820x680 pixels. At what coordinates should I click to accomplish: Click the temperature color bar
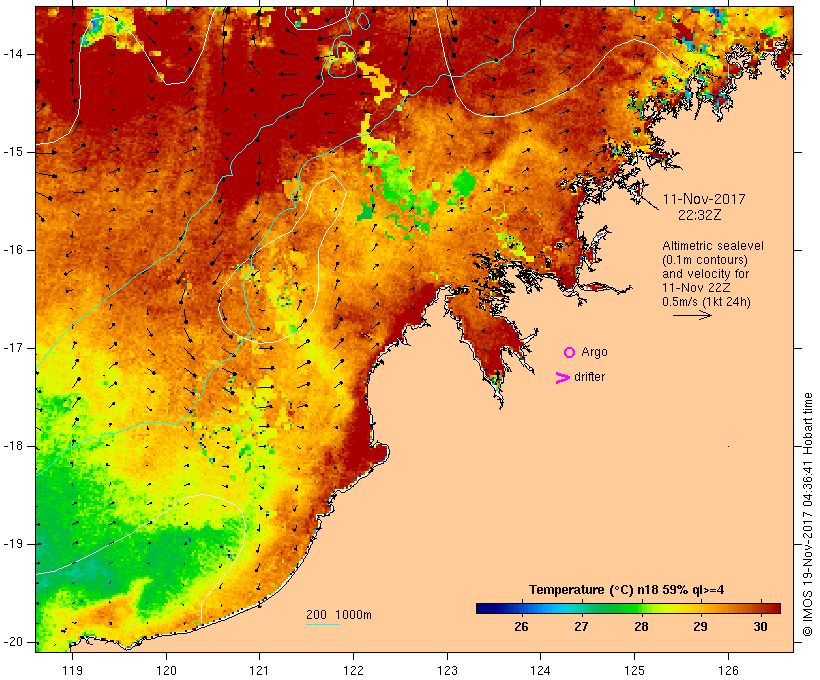point(628,608)
